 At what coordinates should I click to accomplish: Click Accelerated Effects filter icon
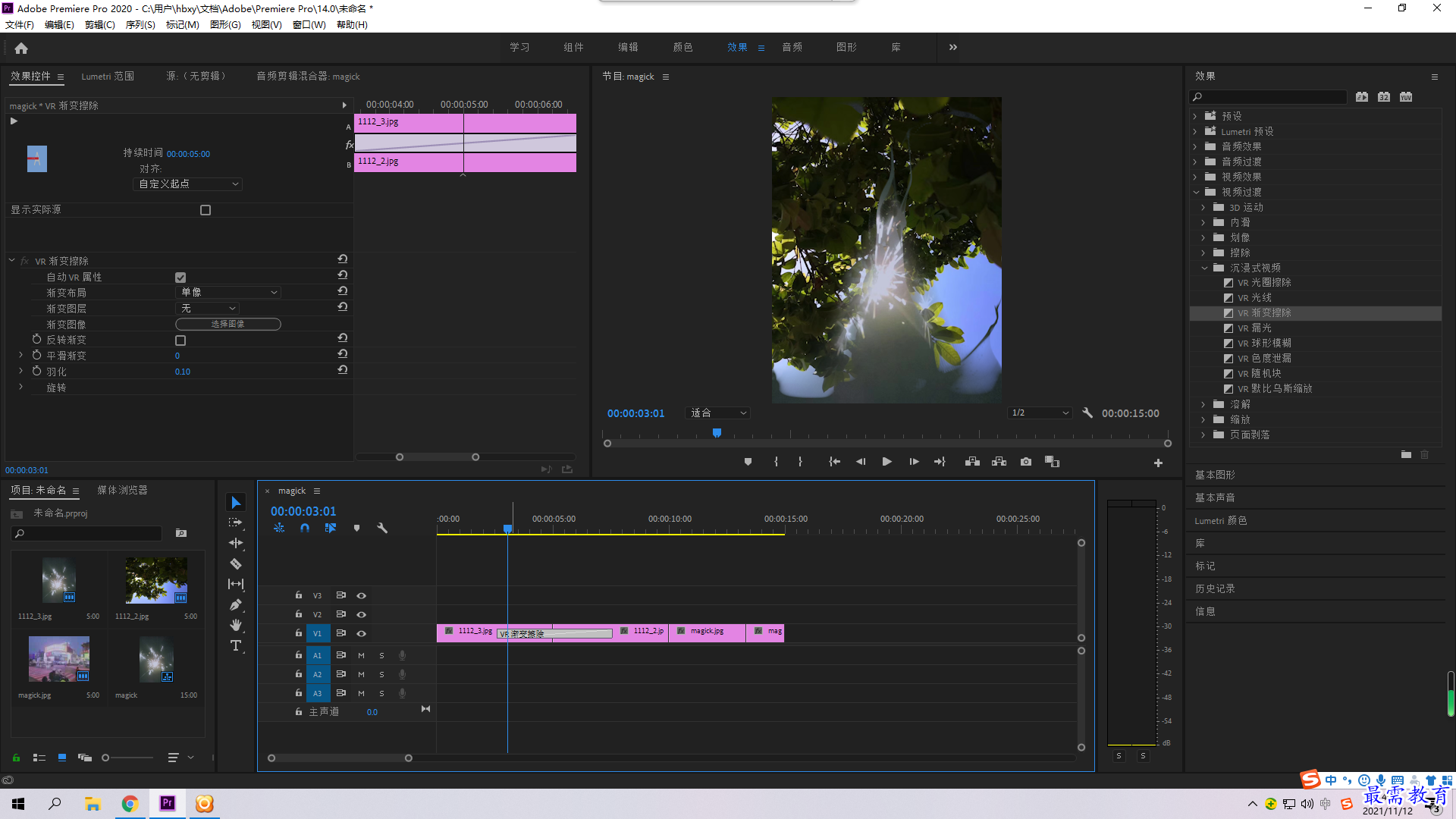coord(1362,97)
